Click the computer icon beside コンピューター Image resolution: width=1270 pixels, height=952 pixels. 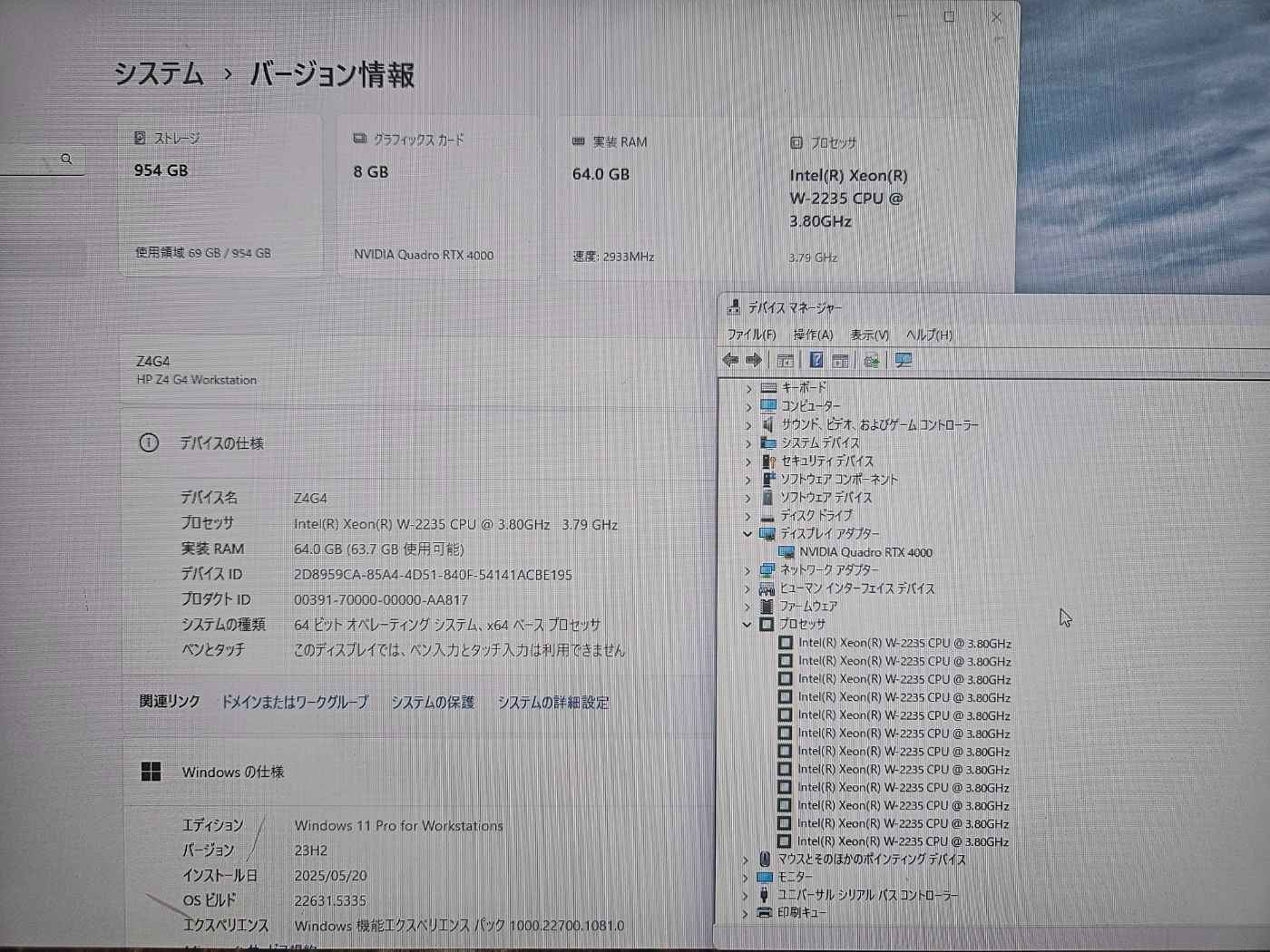[x=768, y=405]
